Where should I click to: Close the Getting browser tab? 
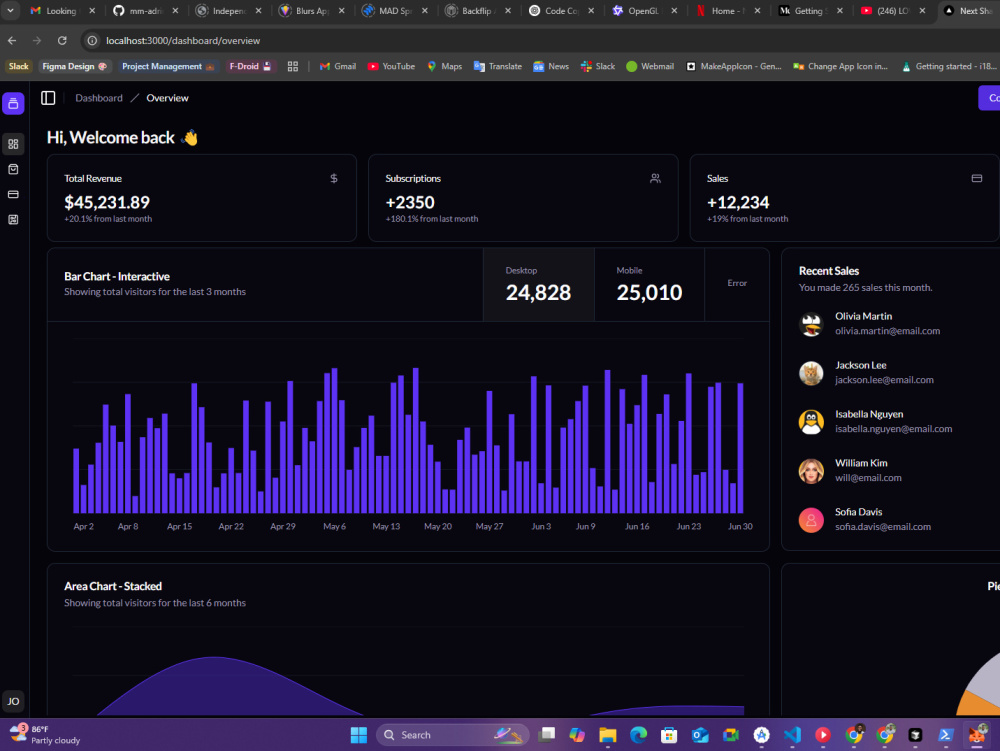point(840,10)
